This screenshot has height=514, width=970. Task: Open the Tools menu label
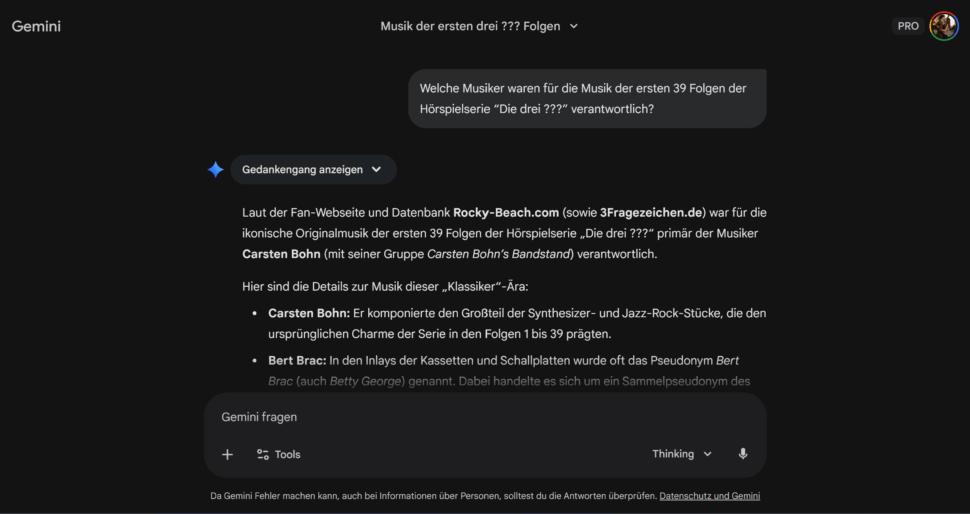click(288, 454)
